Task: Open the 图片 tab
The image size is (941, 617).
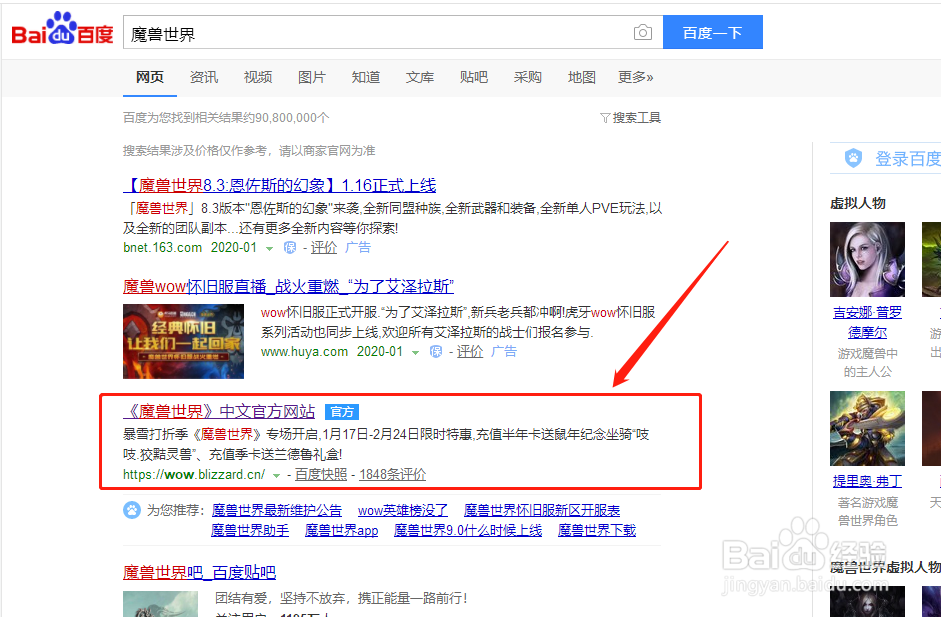Action: pos(311,77)
